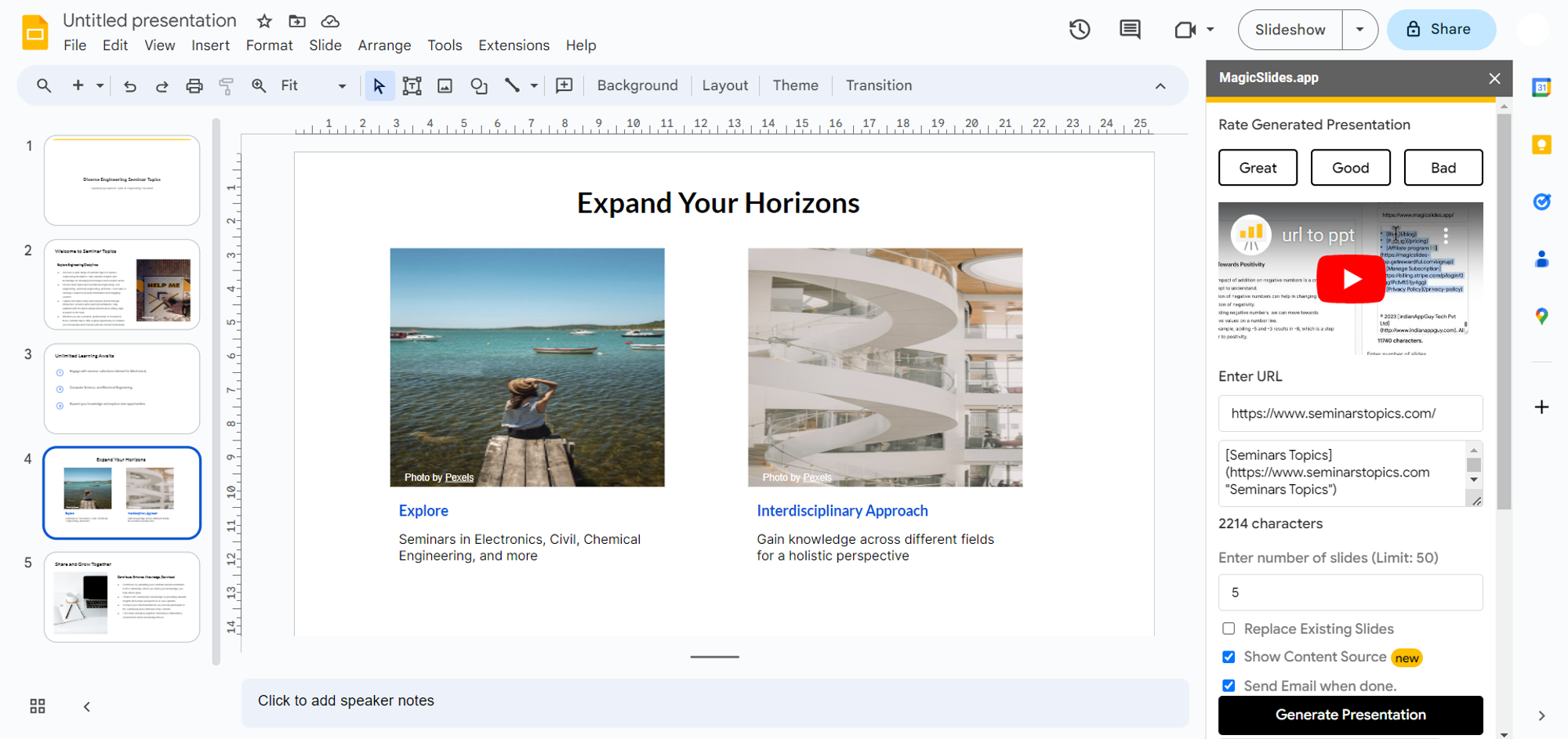
Task: Toggle Replace Existing Slides checkbox
Action: pos(1229,629)
